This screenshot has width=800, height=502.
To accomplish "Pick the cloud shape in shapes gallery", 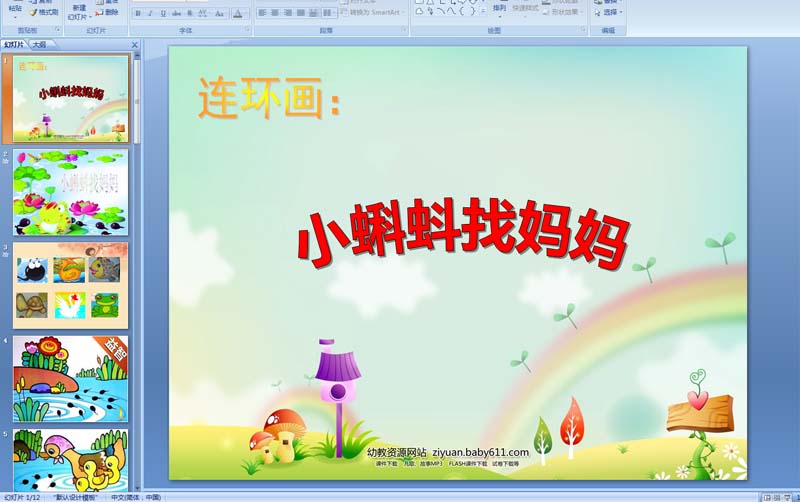I will point(419,11).
